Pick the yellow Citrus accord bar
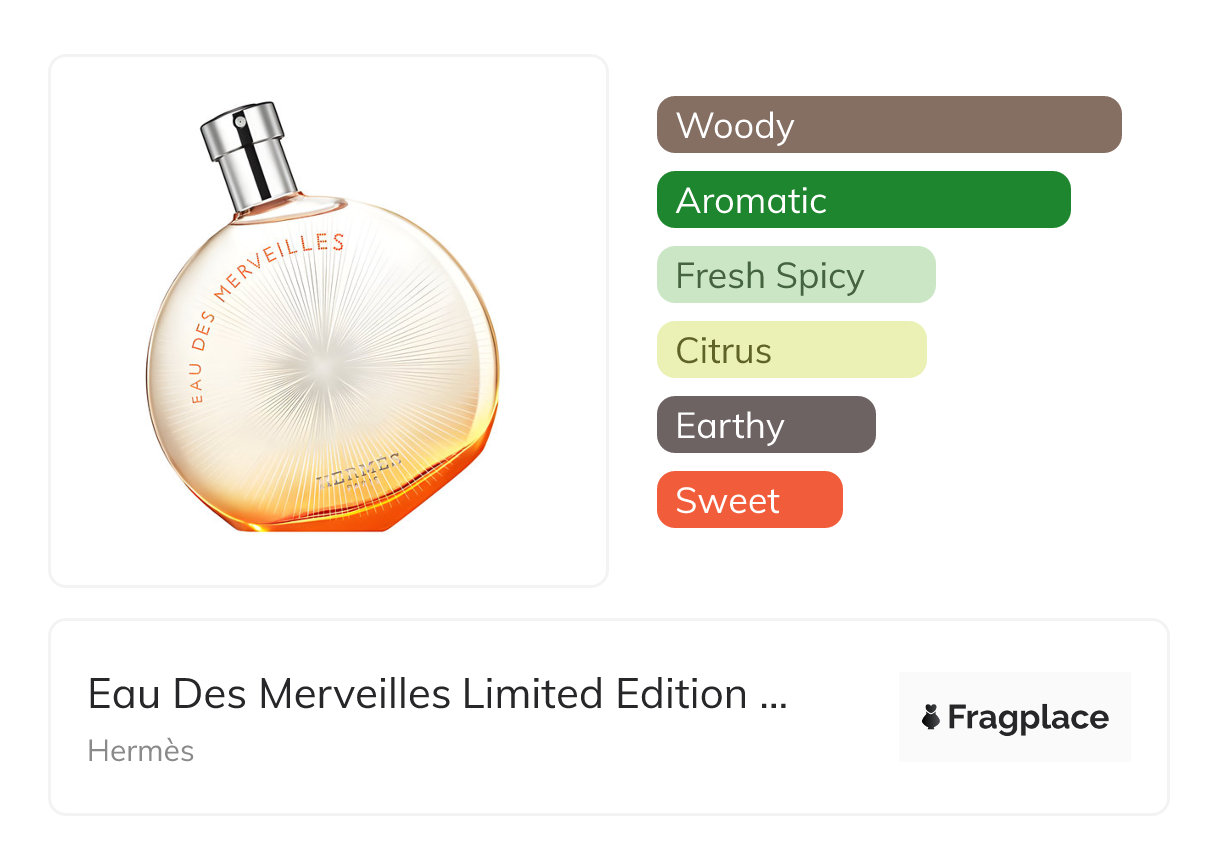The width and height of the screenshot is (1218, 864). [x=791, y=350]
